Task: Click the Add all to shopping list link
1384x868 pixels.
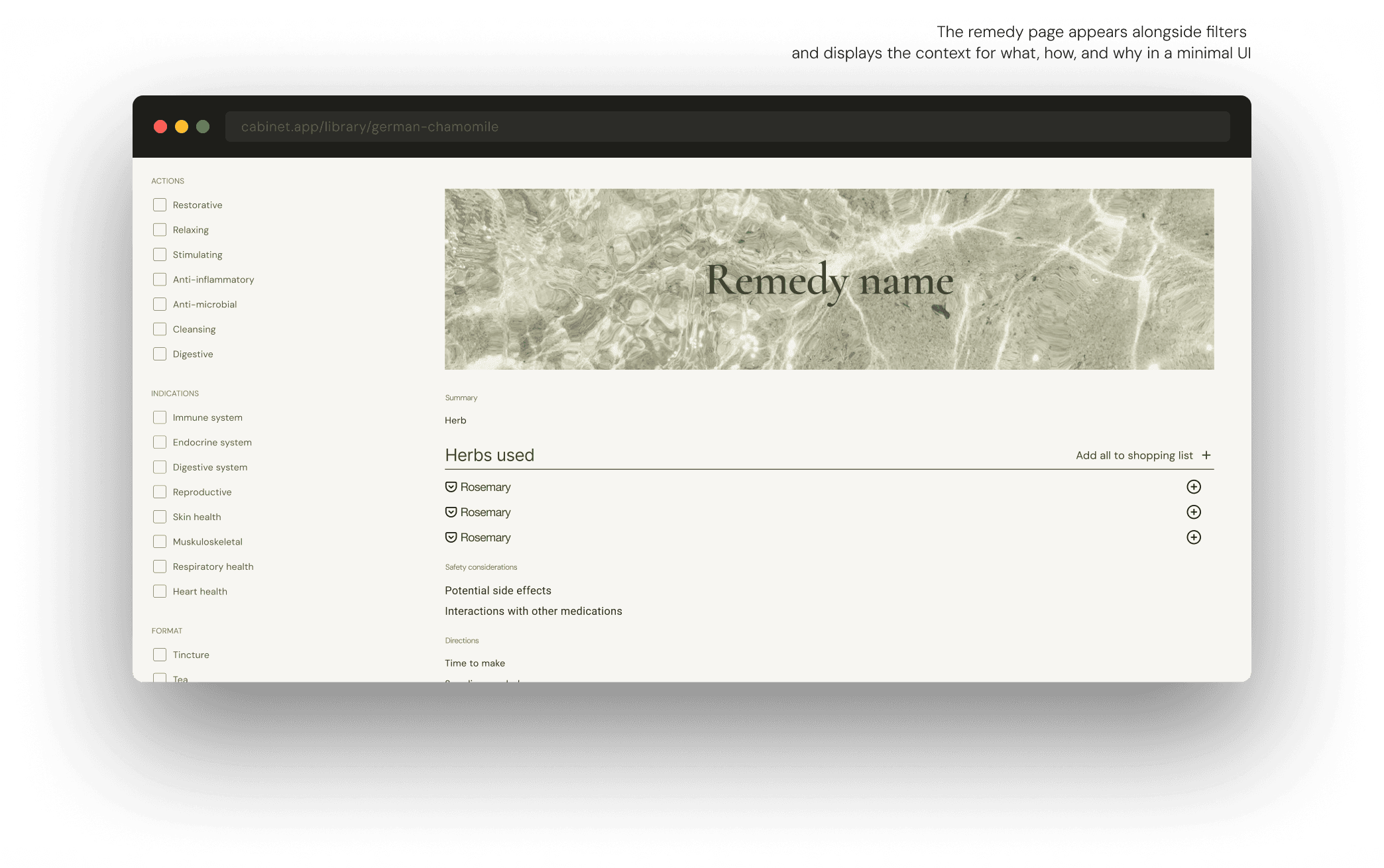Action: (x=1133, y=455)
